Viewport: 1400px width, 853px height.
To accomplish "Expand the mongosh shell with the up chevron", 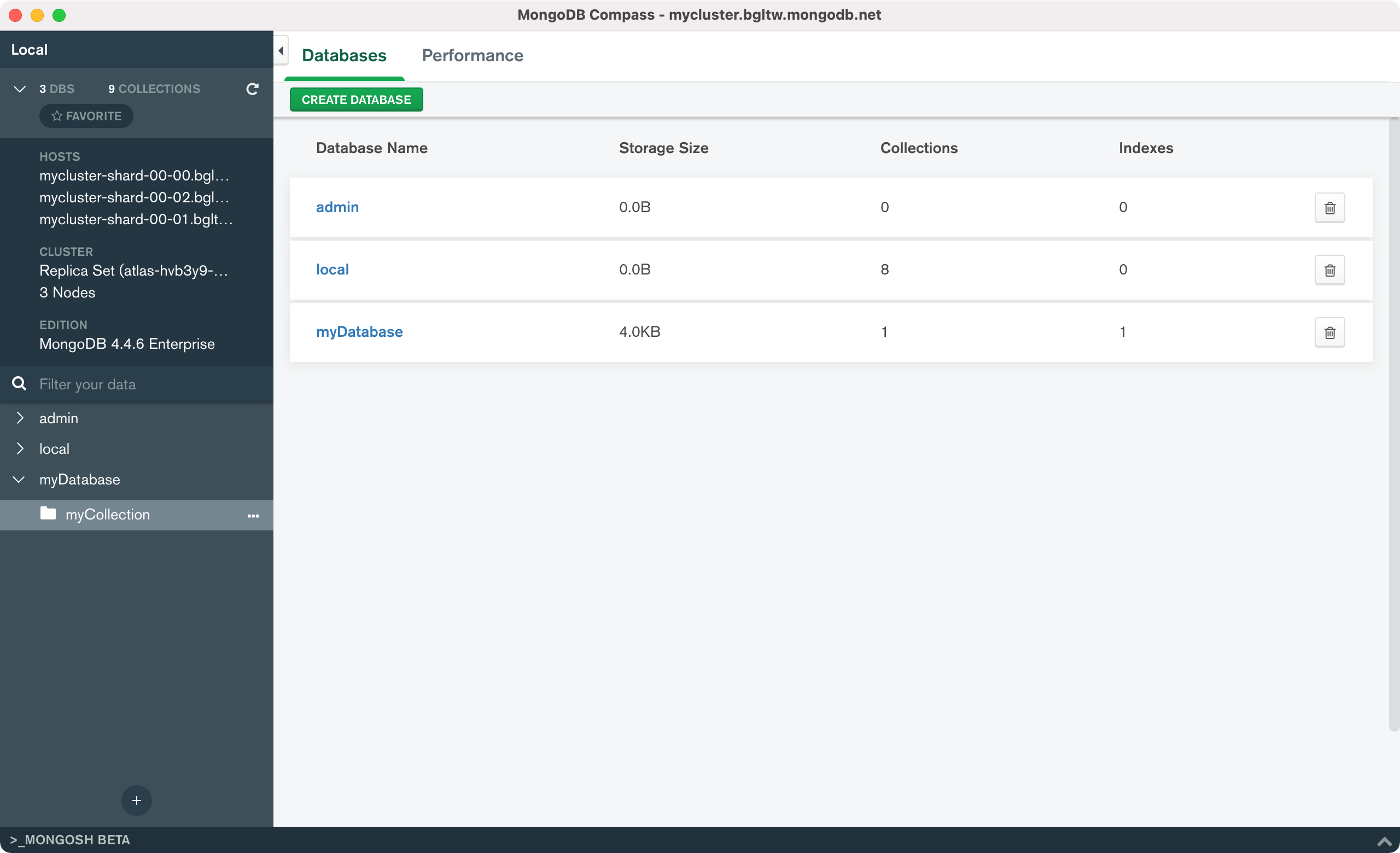I will 1384,841.
